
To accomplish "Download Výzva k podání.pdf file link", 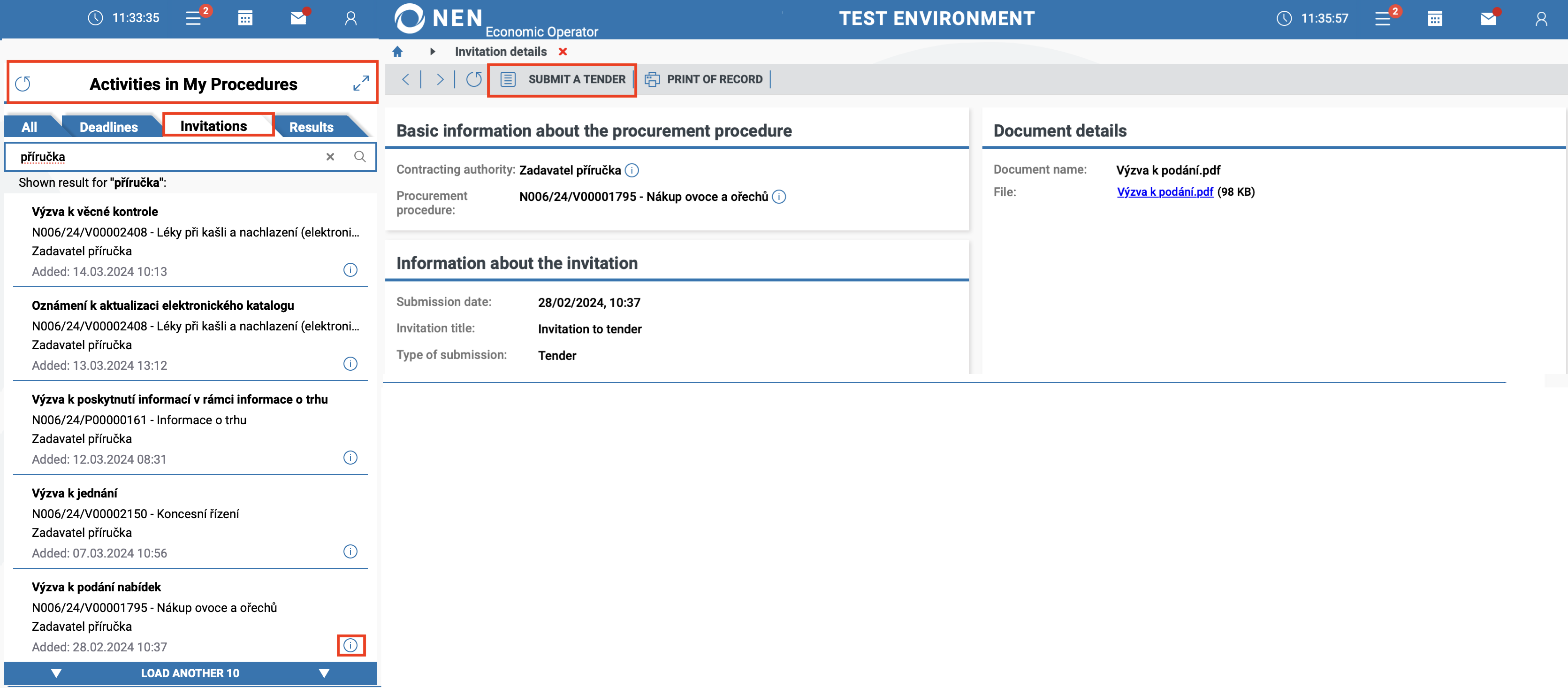I will (x=1165, y=192).
